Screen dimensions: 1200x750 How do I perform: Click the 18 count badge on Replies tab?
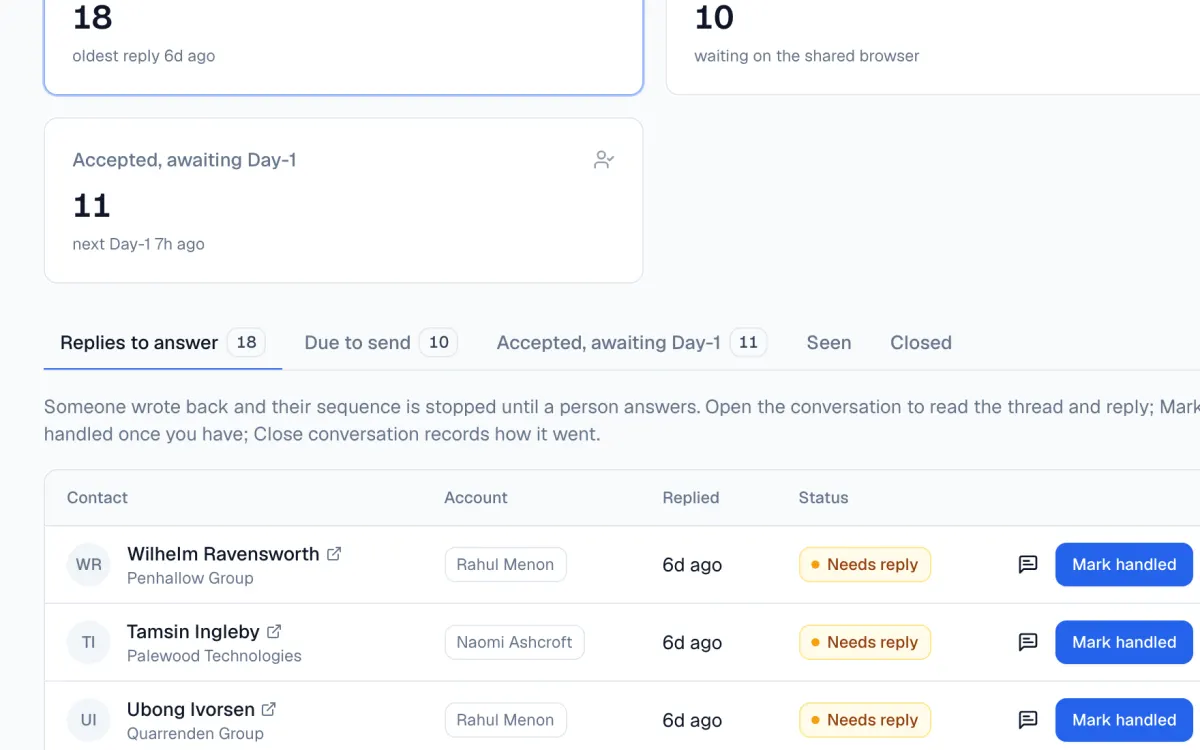coord(246,343)
